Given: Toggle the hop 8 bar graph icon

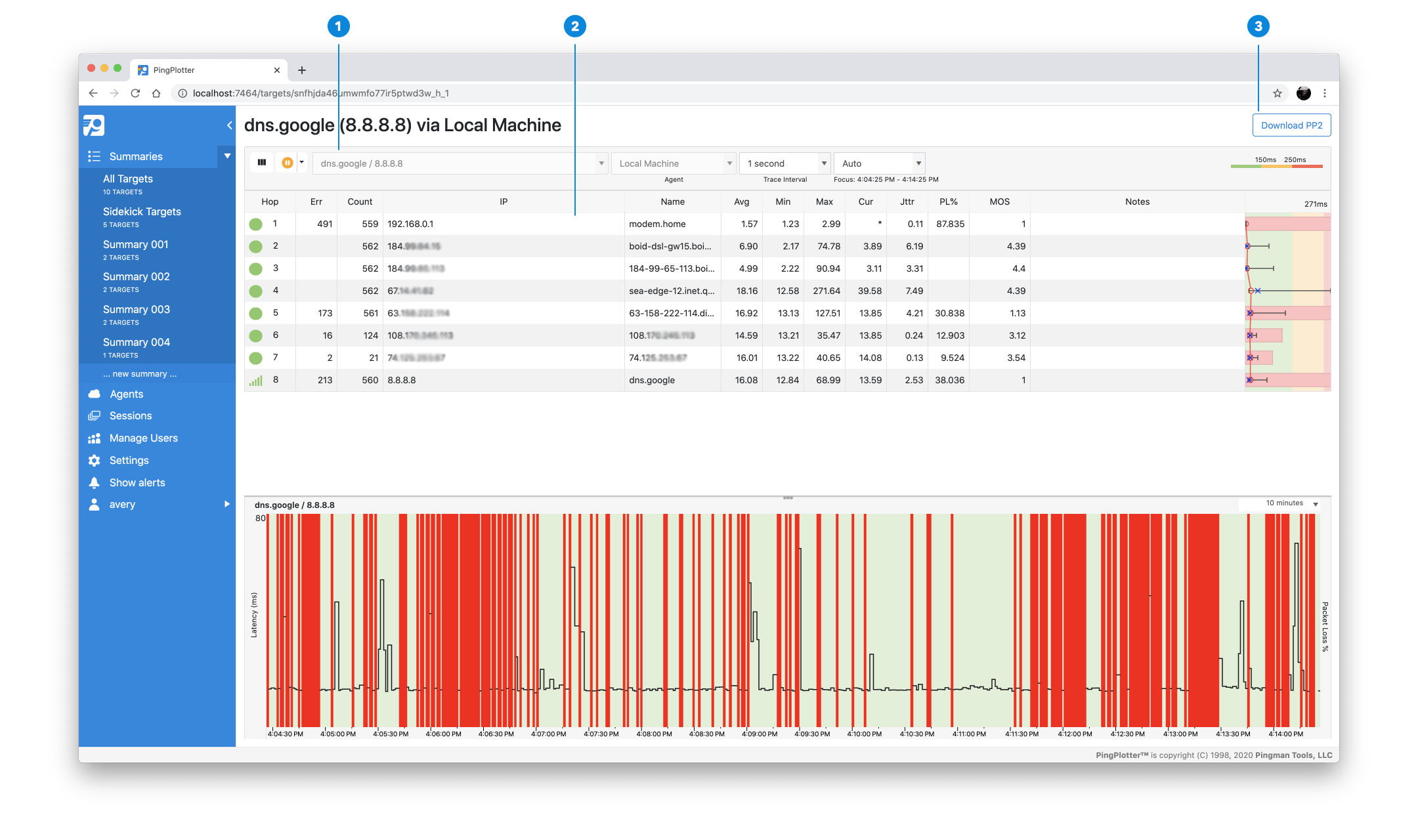Looking at the screenshot, I should pos(255,381).
